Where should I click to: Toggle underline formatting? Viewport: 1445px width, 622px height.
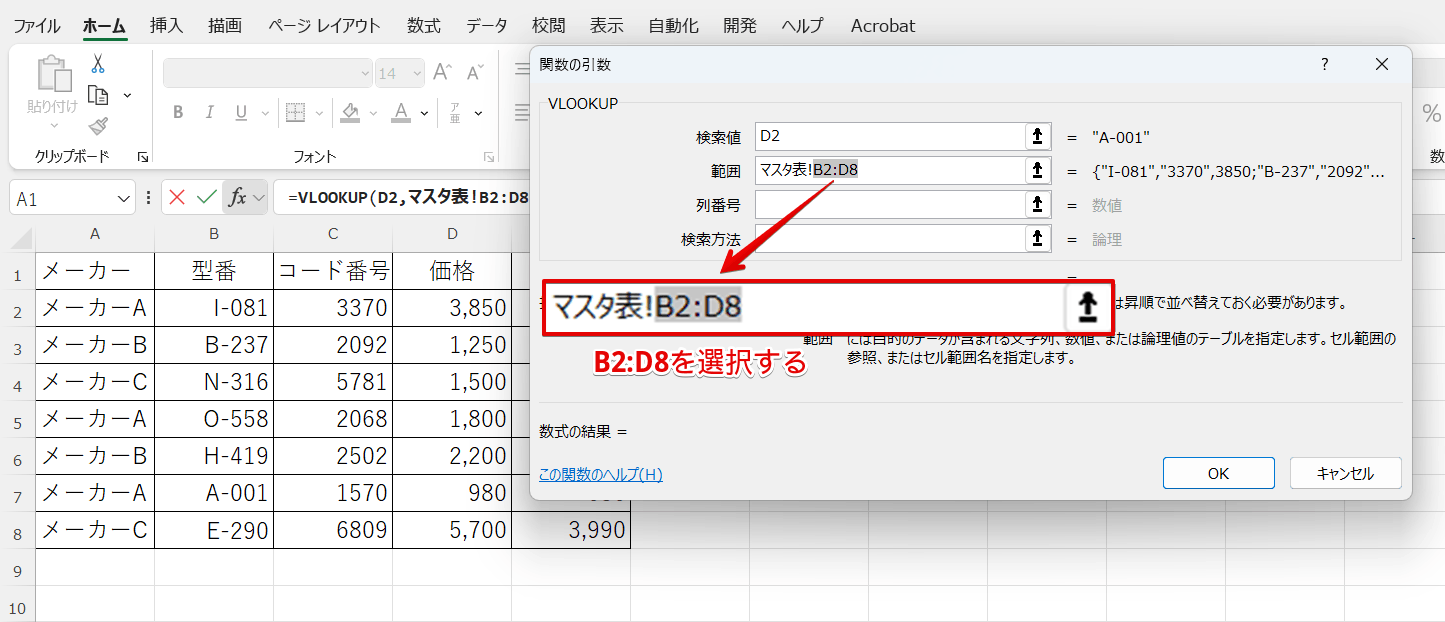point(240,112)
